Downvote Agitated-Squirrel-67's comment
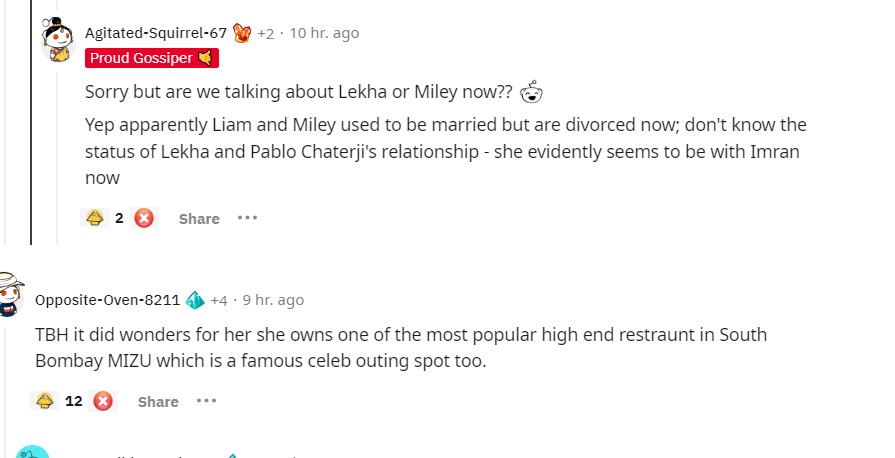 click(x=144, y=218)
